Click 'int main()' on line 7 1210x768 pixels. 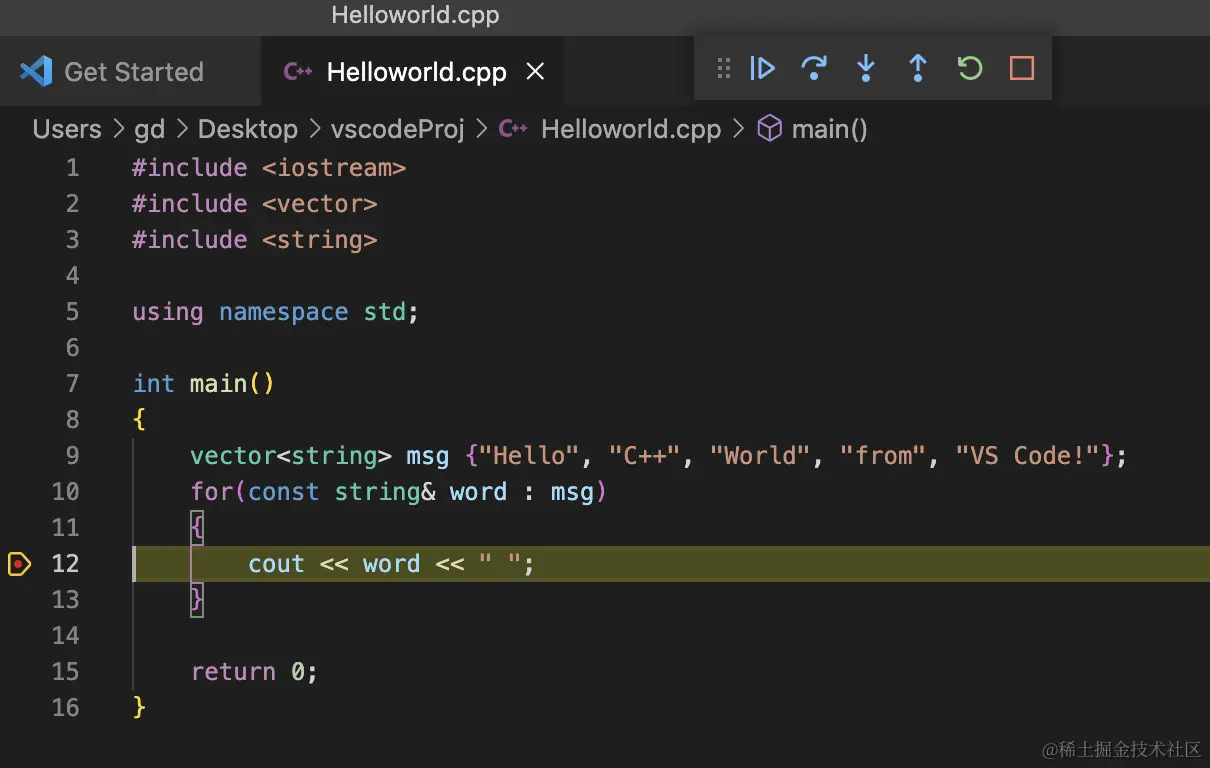tap(204, 384)
